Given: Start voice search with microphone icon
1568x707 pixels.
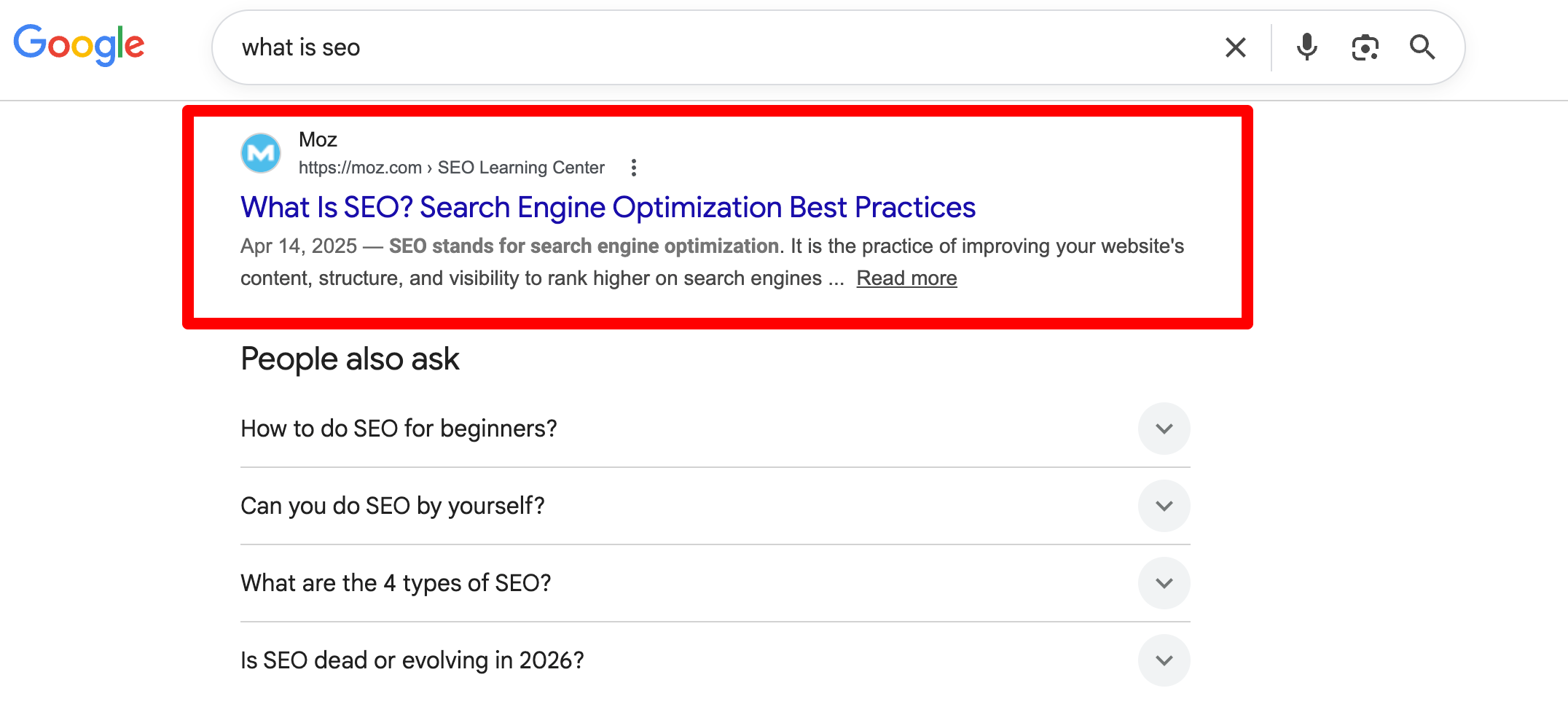Looking at the screenshot, I should (x=1306, y=47).
